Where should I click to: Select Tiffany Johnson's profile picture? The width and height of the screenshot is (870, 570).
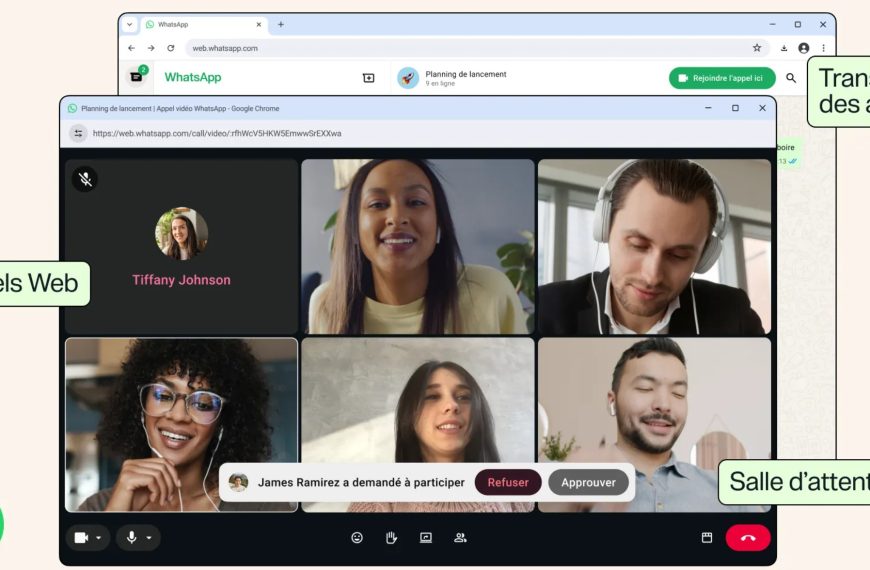(181, 234)
